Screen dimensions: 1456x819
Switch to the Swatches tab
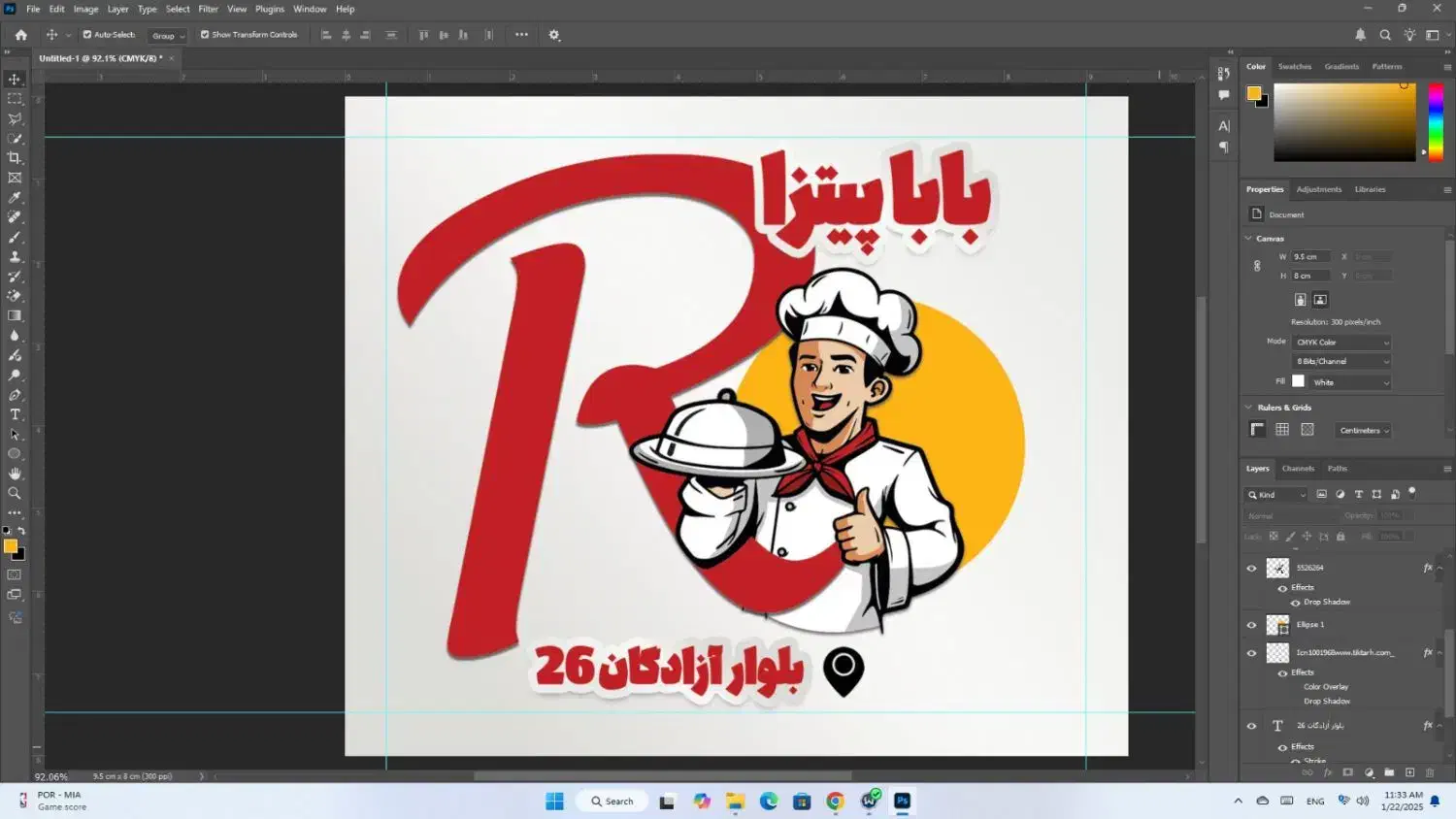pyautogui.click(x=1294, y=67)
